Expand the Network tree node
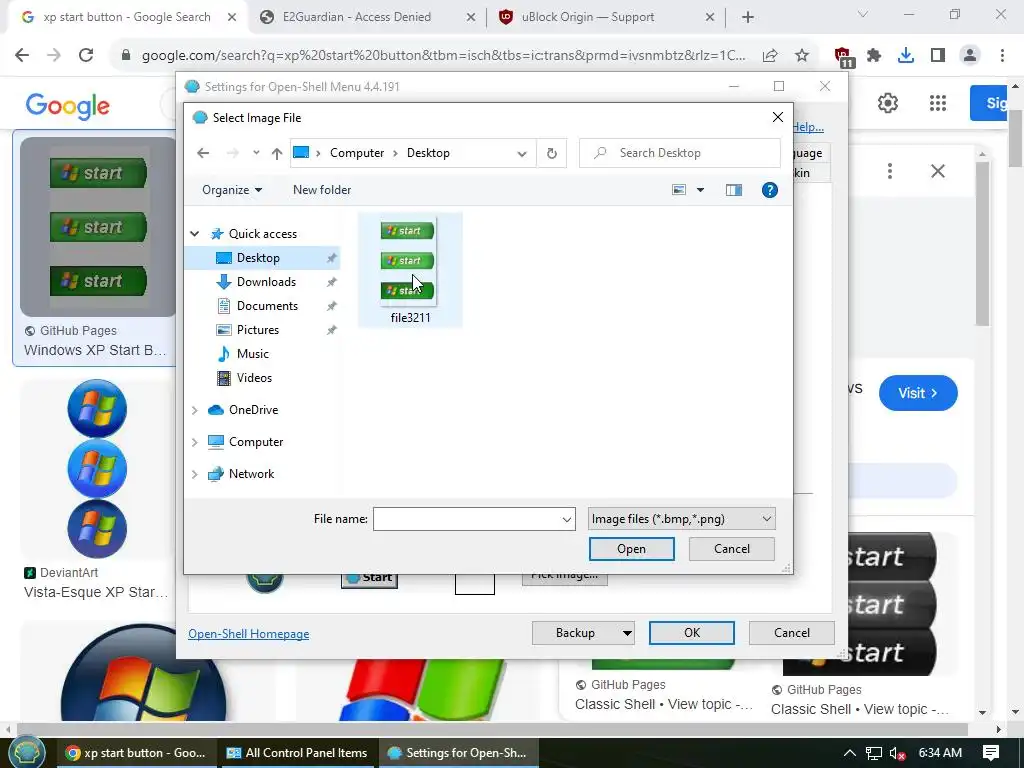Image resolution: width=1024 pixels, height=768 pixels. click(195, 474)
